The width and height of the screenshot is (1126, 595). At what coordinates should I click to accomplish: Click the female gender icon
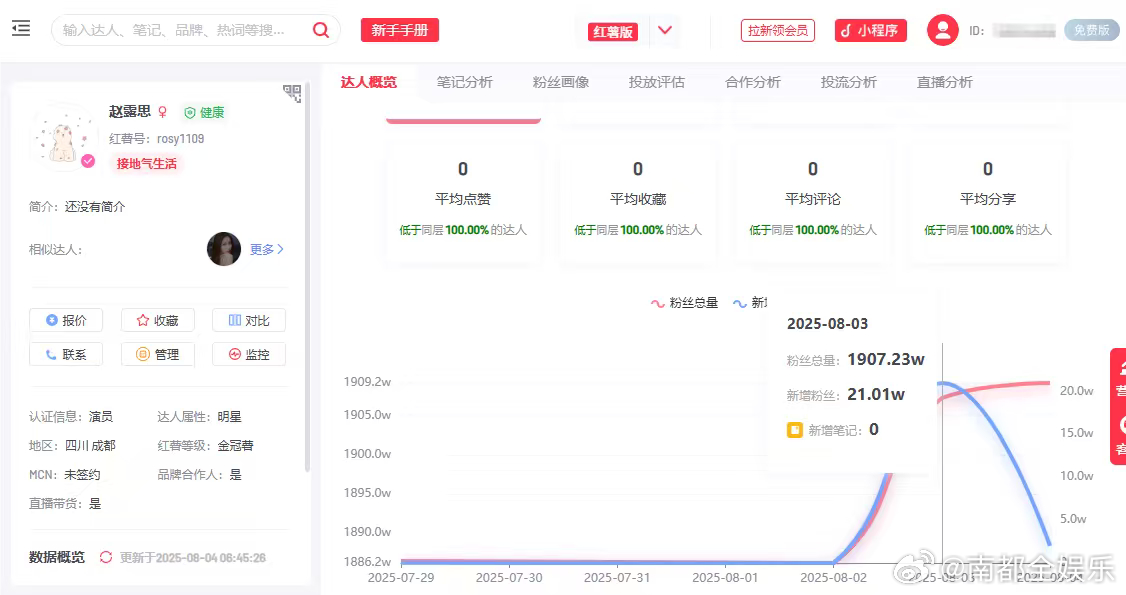coord(163,111)
